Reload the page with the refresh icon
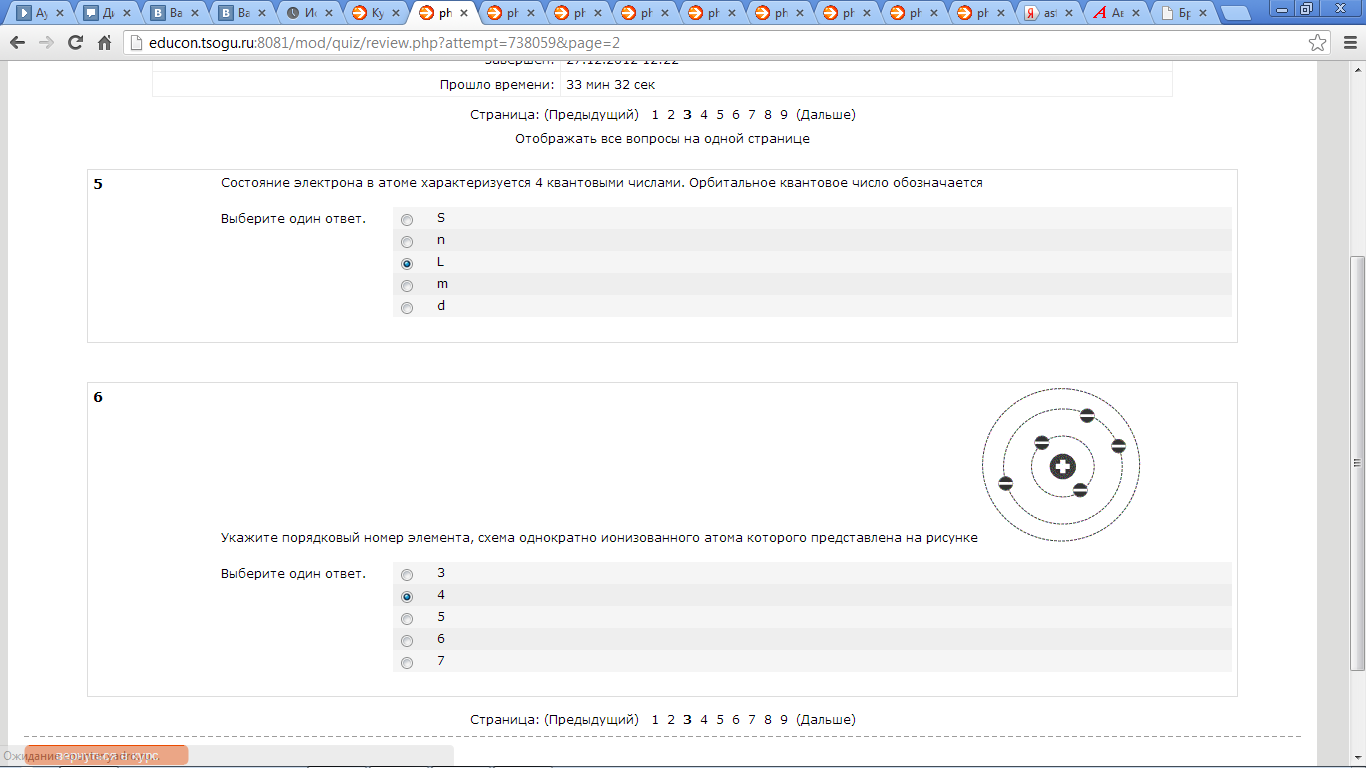Screen dimensions: 1366x768 coord(75,43)
